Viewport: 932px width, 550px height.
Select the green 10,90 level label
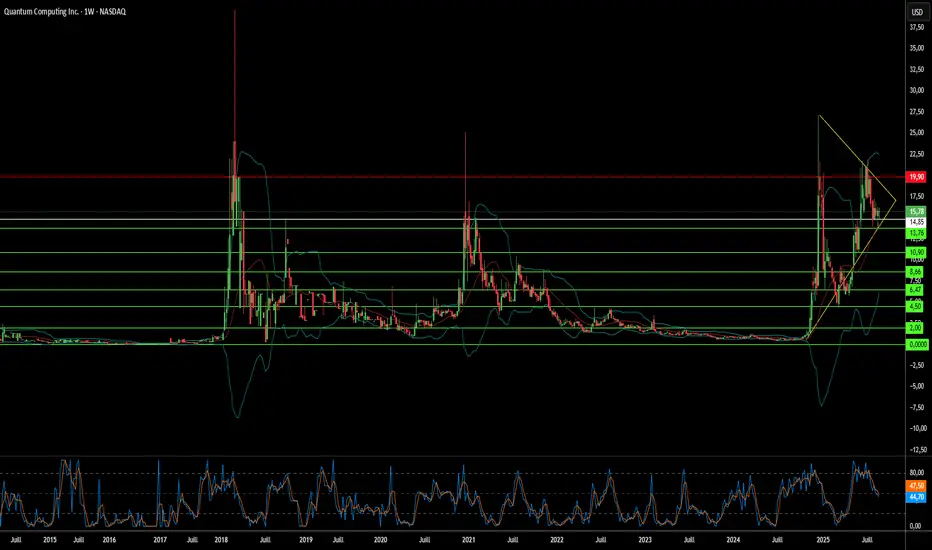pos(917,253)
